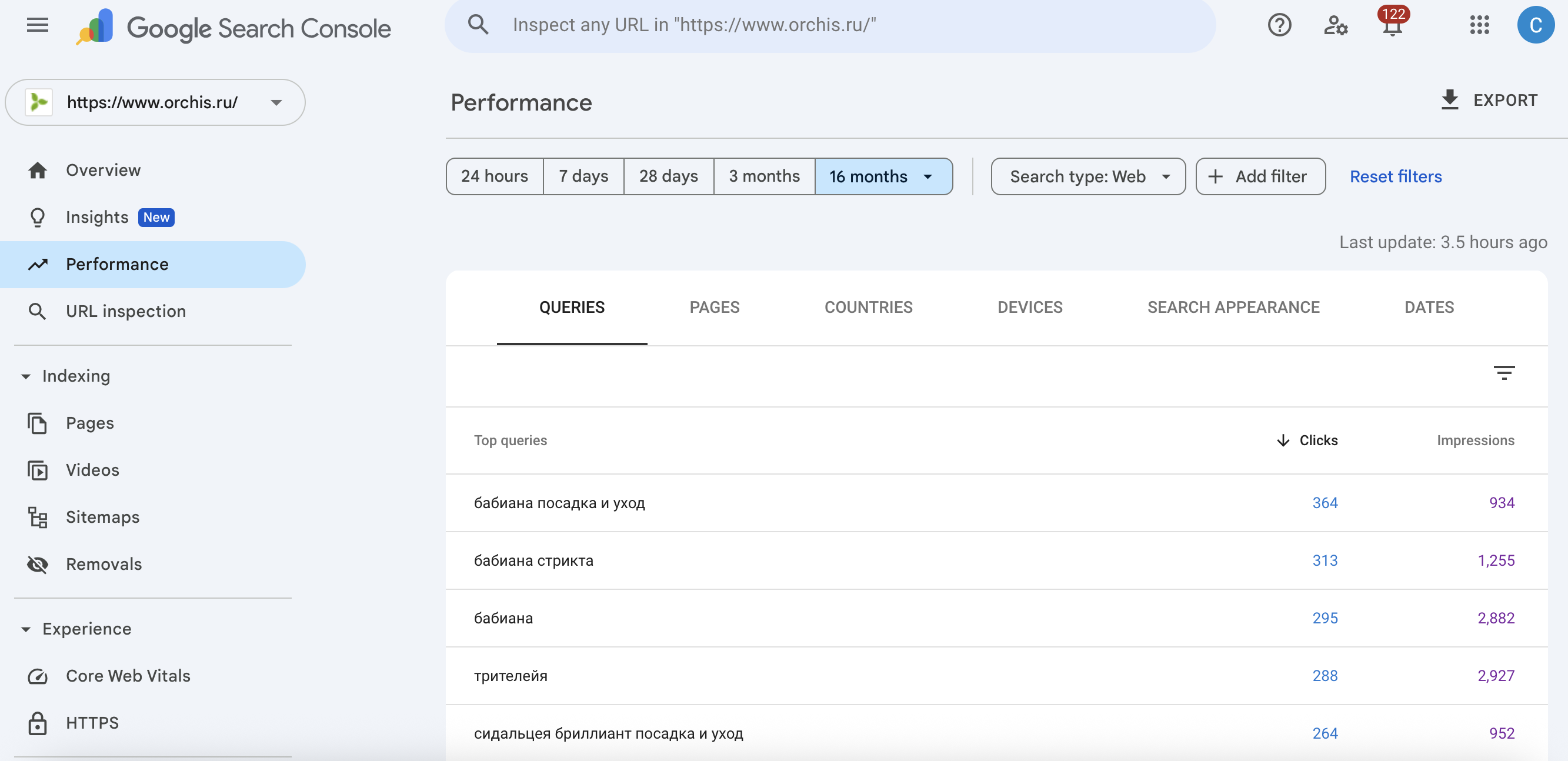Image resolution: width=1568 pixels, height=761 pixels.
Task: Select the 7 days date range
Action: 583,176
